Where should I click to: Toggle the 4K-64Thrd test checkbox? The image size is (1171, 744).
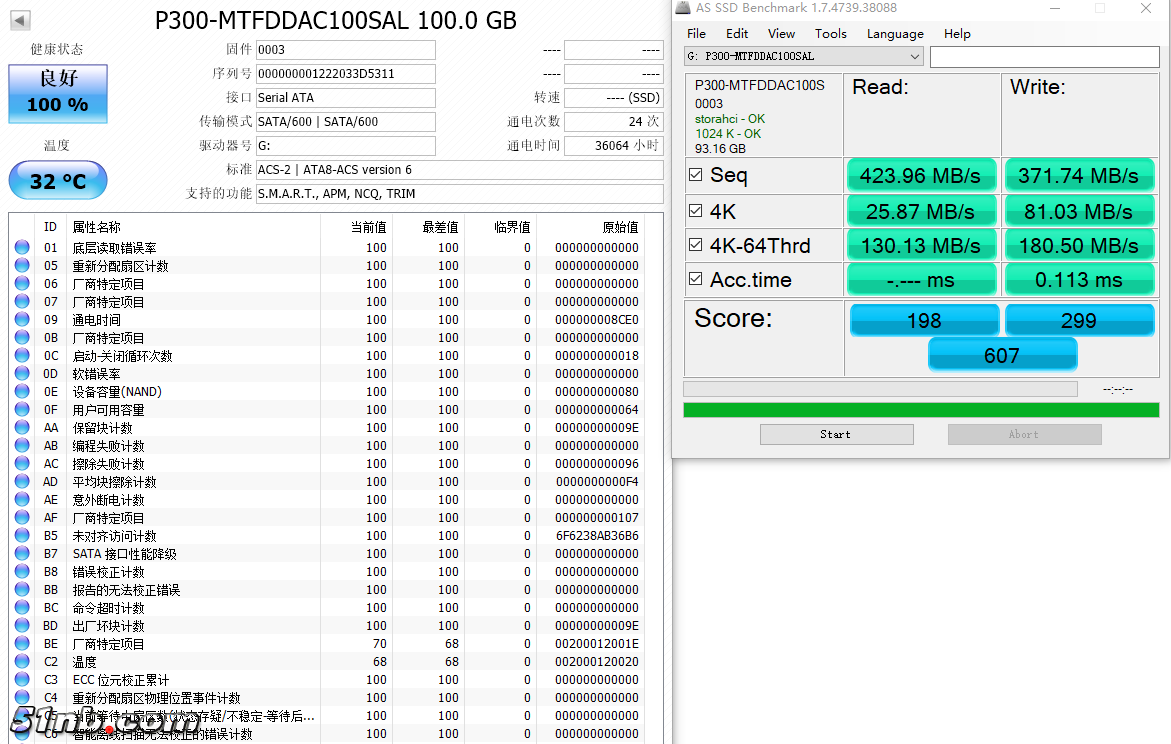[696, 245]
